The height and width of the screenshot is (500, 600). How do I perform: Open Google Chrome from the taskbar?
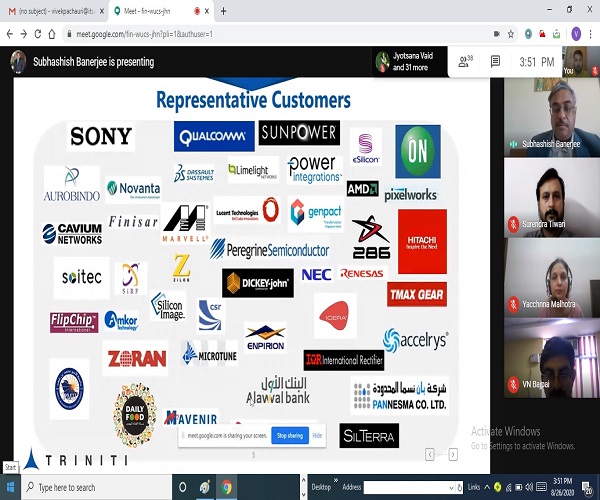227,487
